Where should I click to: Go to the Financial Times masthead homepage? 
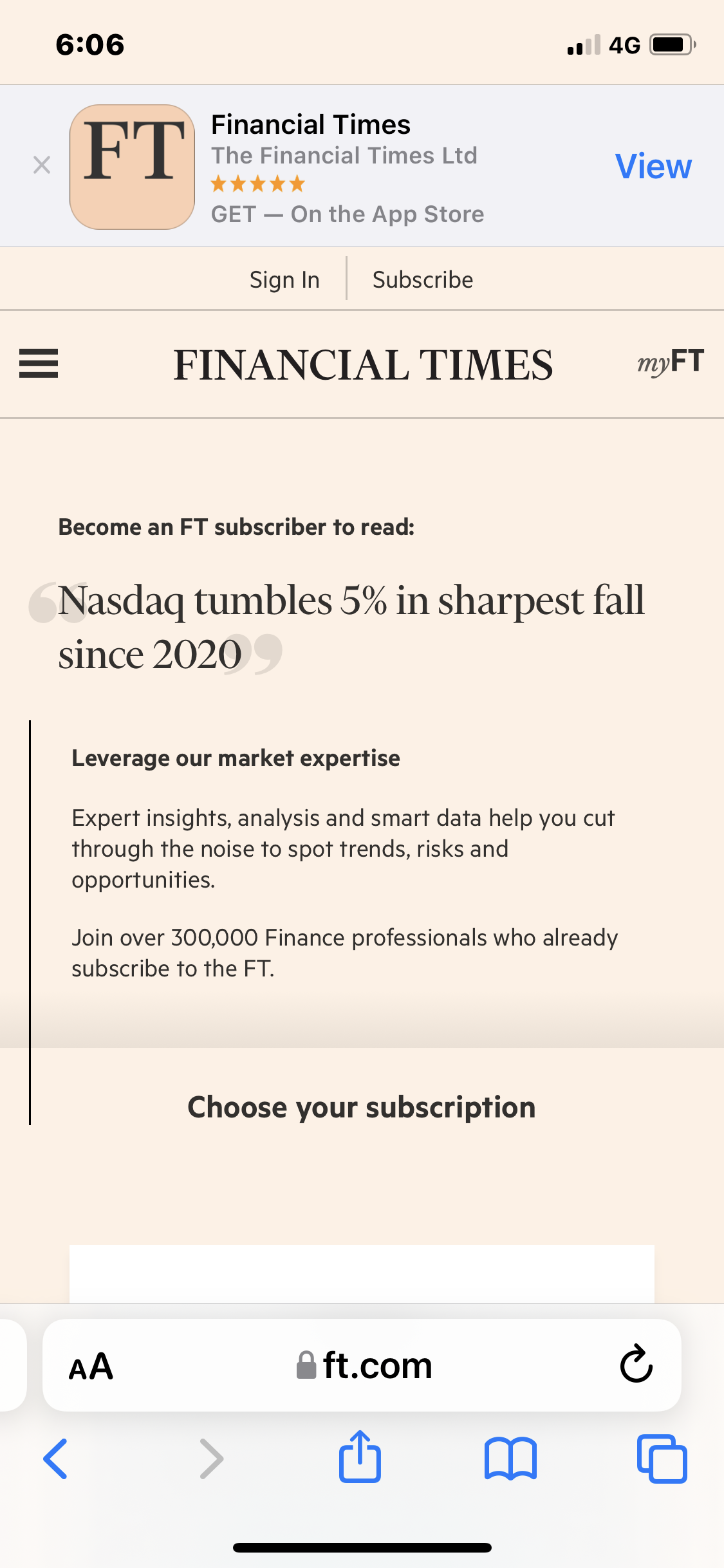tap(363, 365)
